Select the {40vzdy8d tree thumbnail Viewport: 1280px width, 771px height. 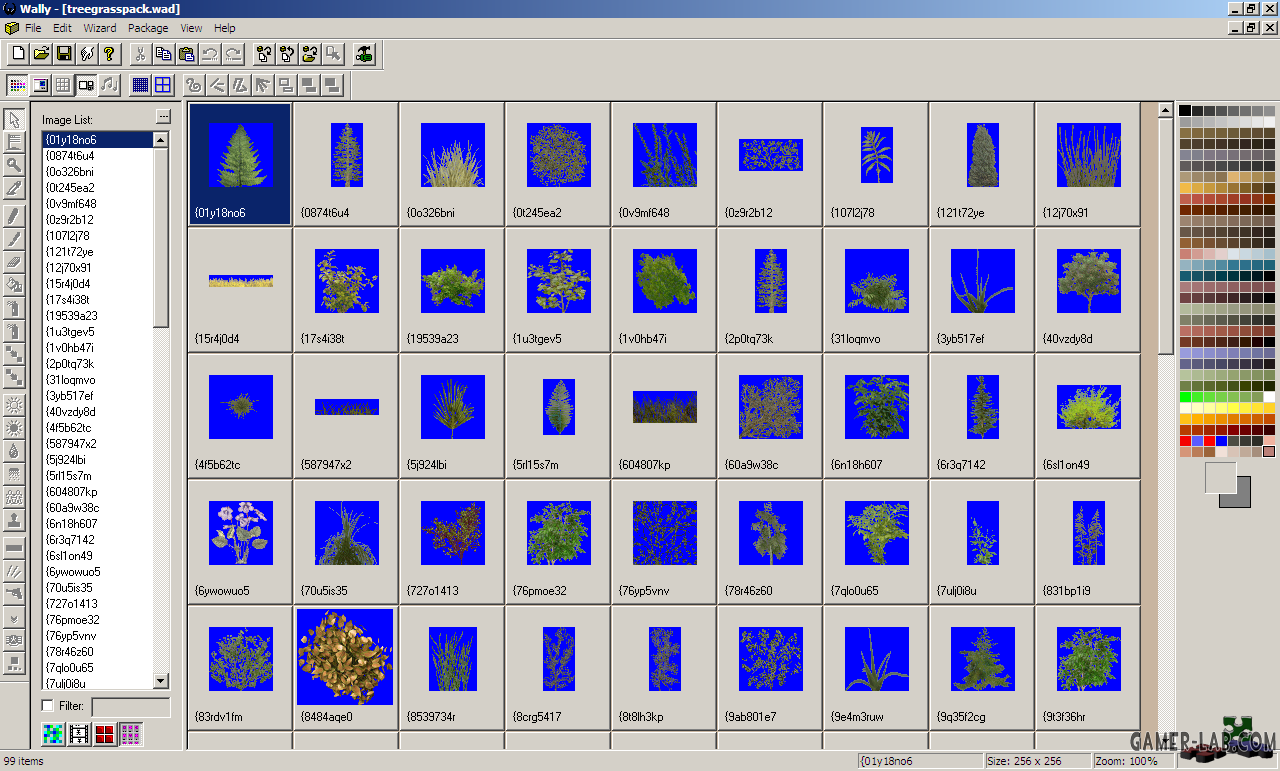[1088, 289]
